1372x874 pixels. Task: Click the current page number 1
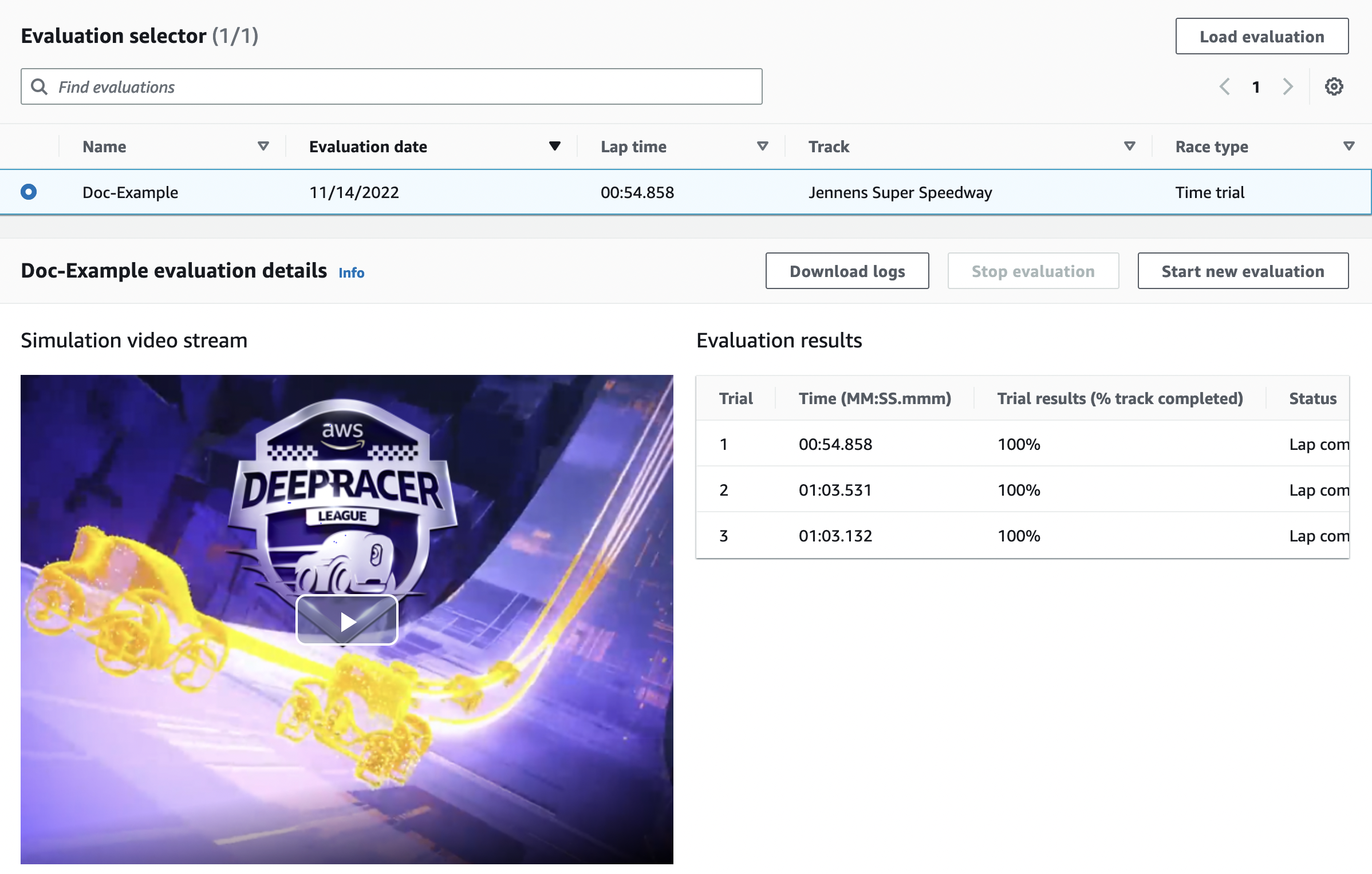coord(1256,86)
